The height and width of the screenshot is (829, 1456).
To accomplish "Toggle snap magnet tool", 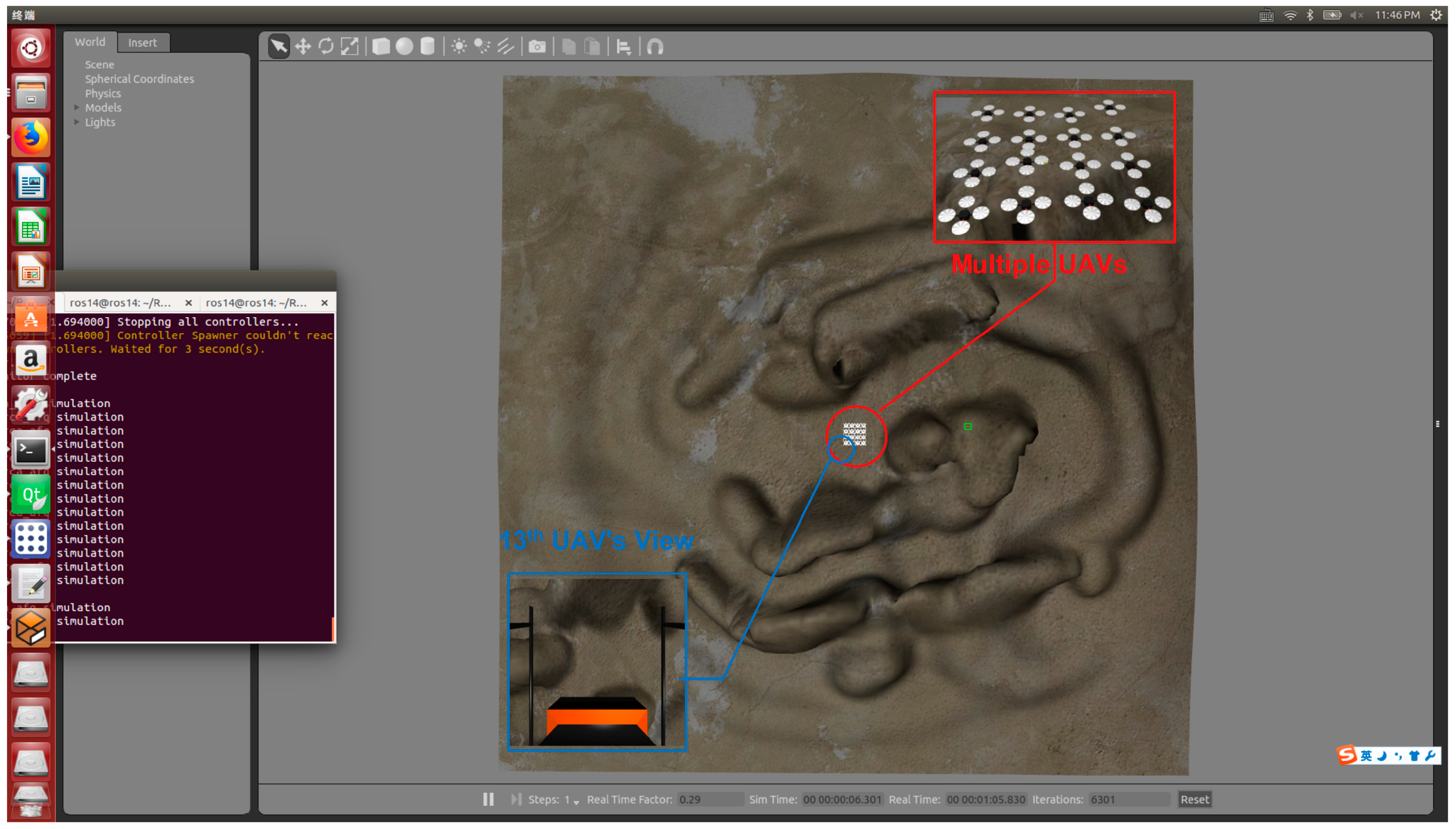I will tap(655, 47).
